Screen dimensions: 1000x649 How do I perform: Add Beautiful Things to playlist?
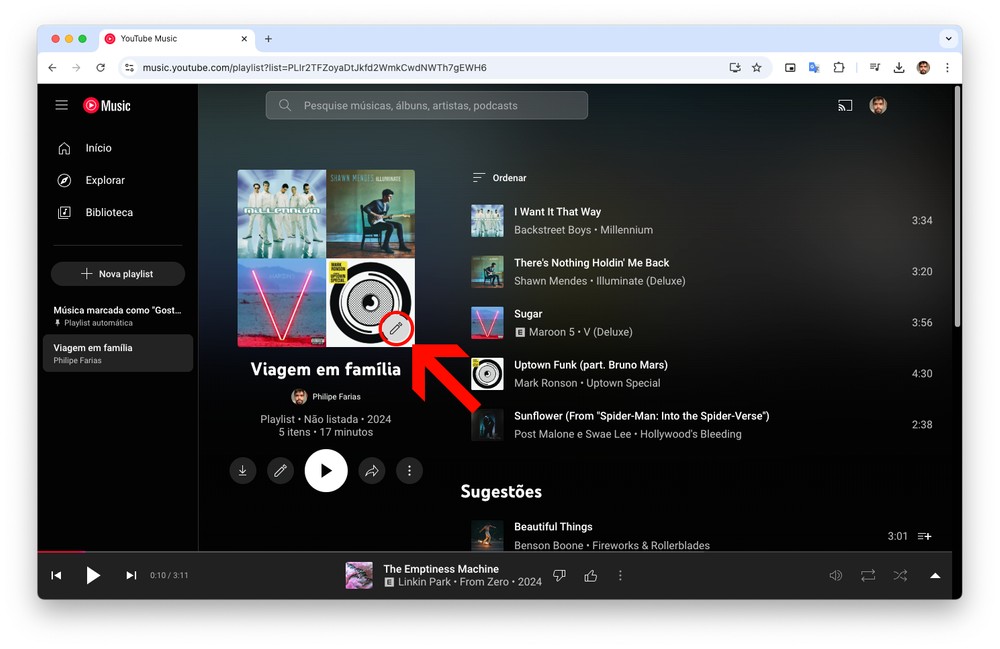tap(924, 536)
